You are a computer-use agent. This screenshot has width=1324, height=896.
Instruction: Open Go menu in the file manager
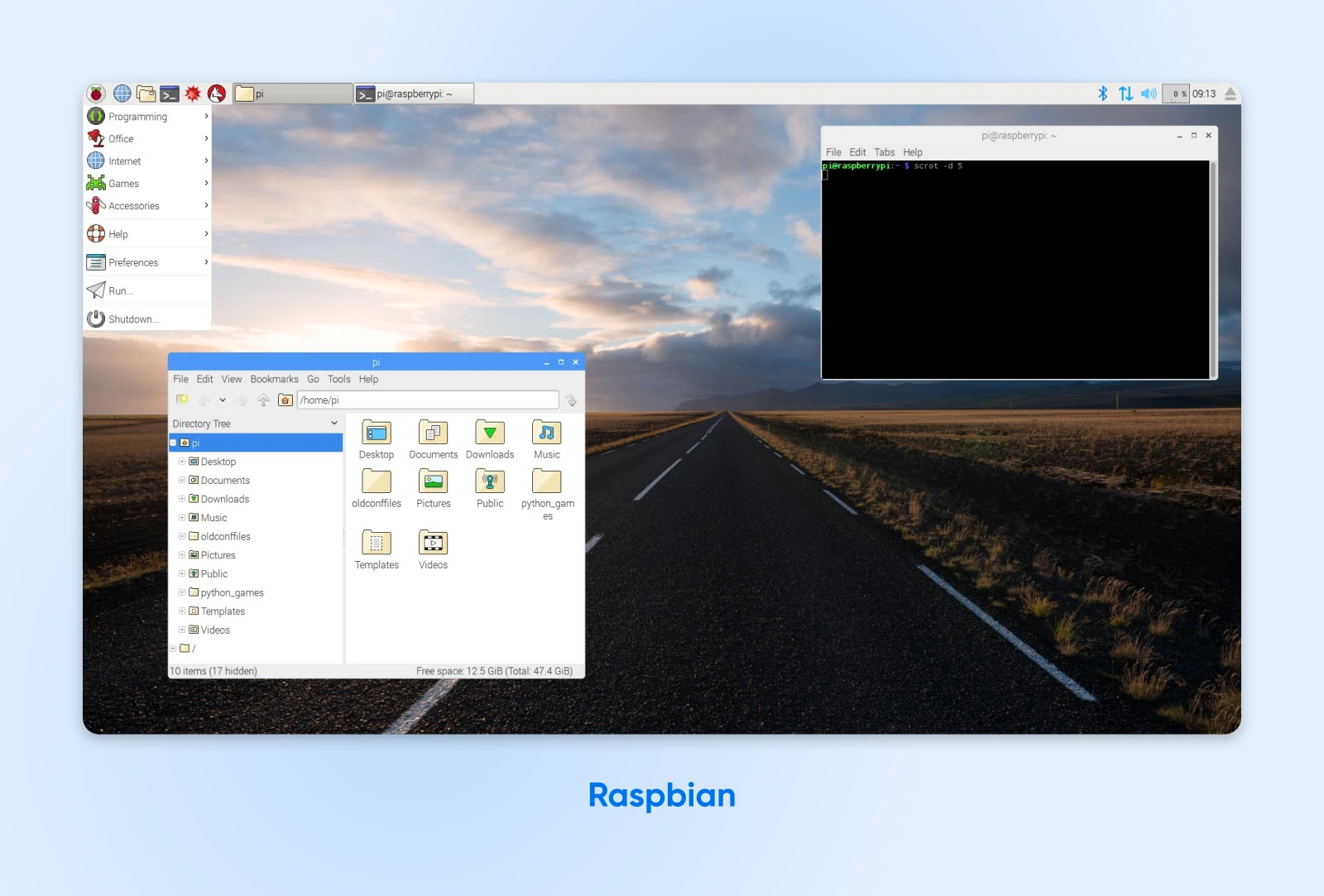click(313, 379)
